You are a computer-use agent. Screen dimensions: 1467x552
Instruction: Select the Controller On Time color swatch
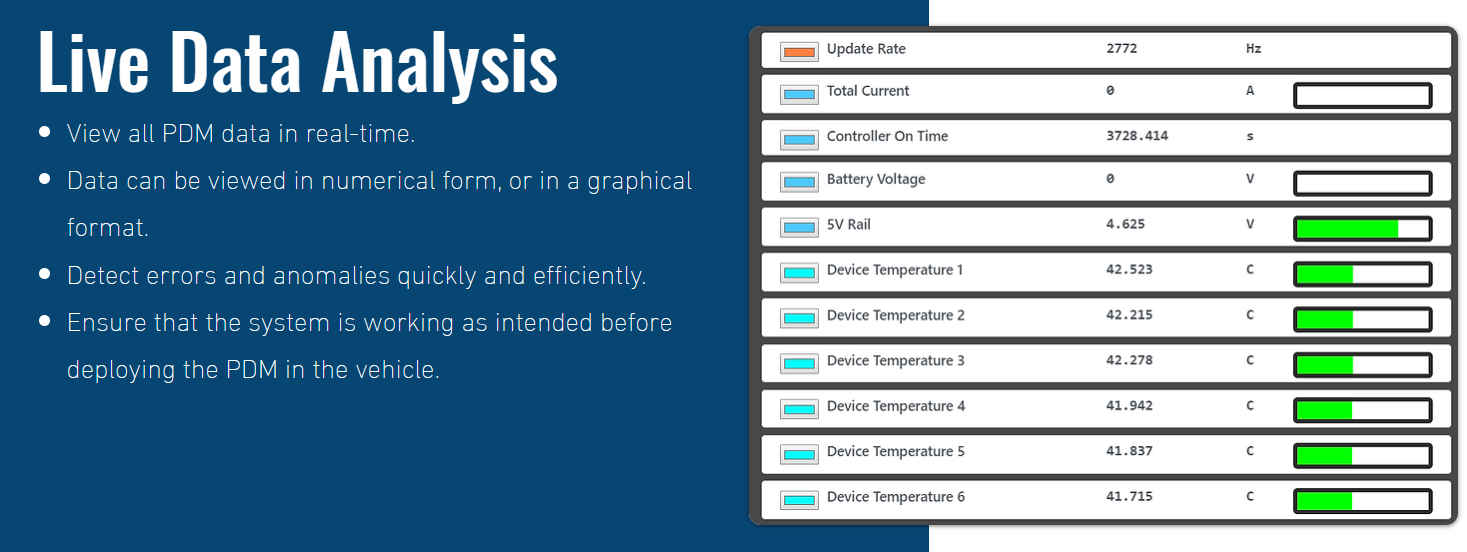pyautogui.click(x=799, y=140)
